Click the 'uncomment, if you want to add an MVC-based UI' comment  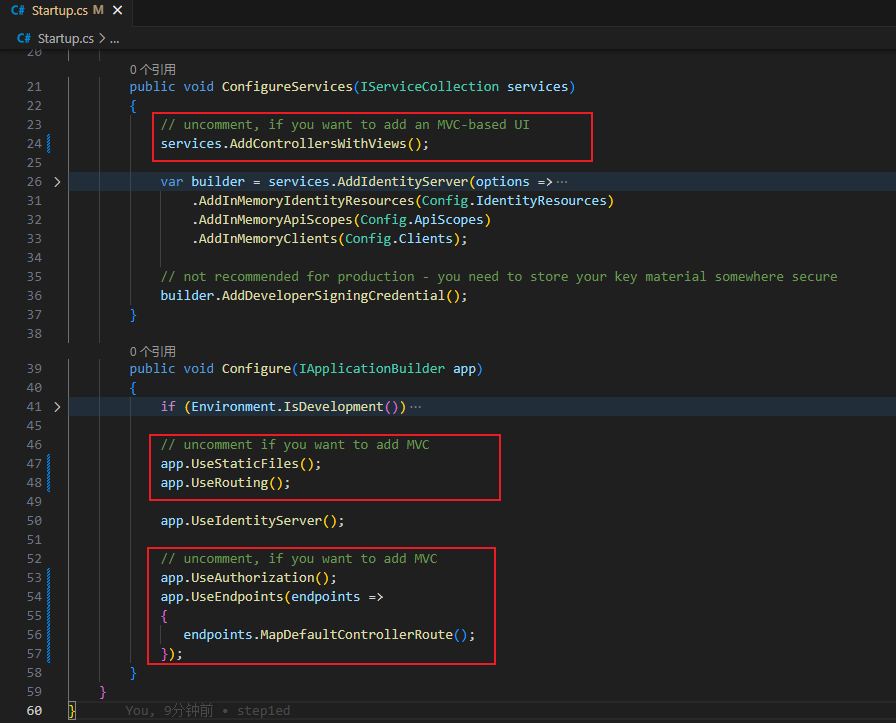[345, 125]
